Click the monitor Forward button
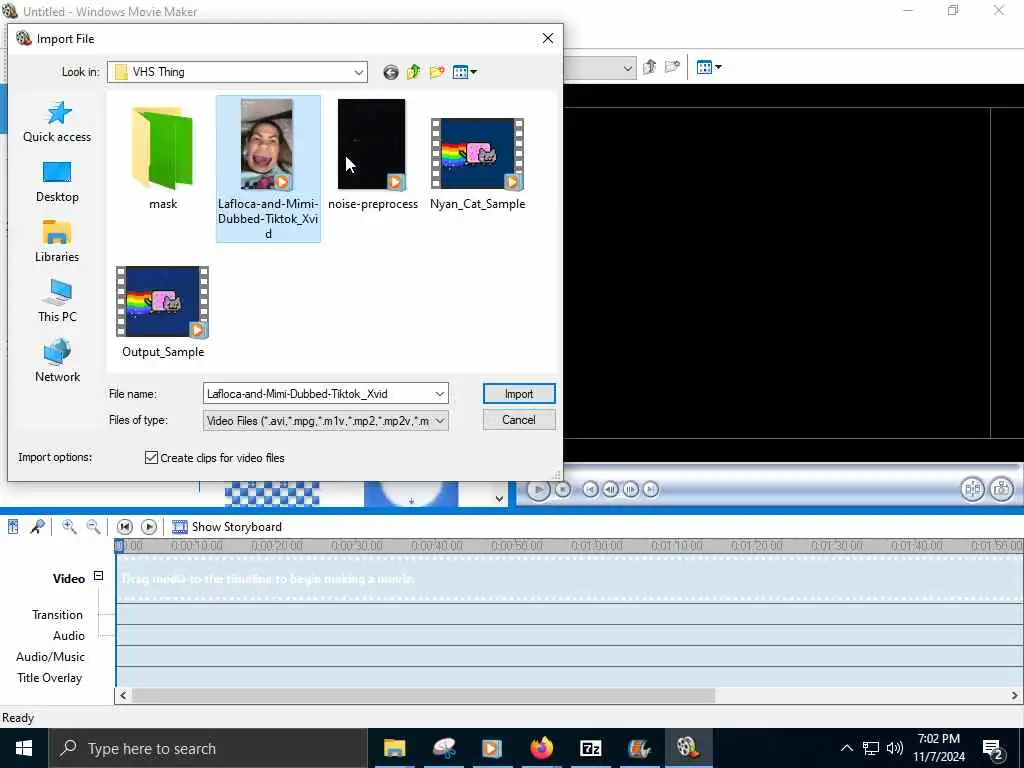 651,489
